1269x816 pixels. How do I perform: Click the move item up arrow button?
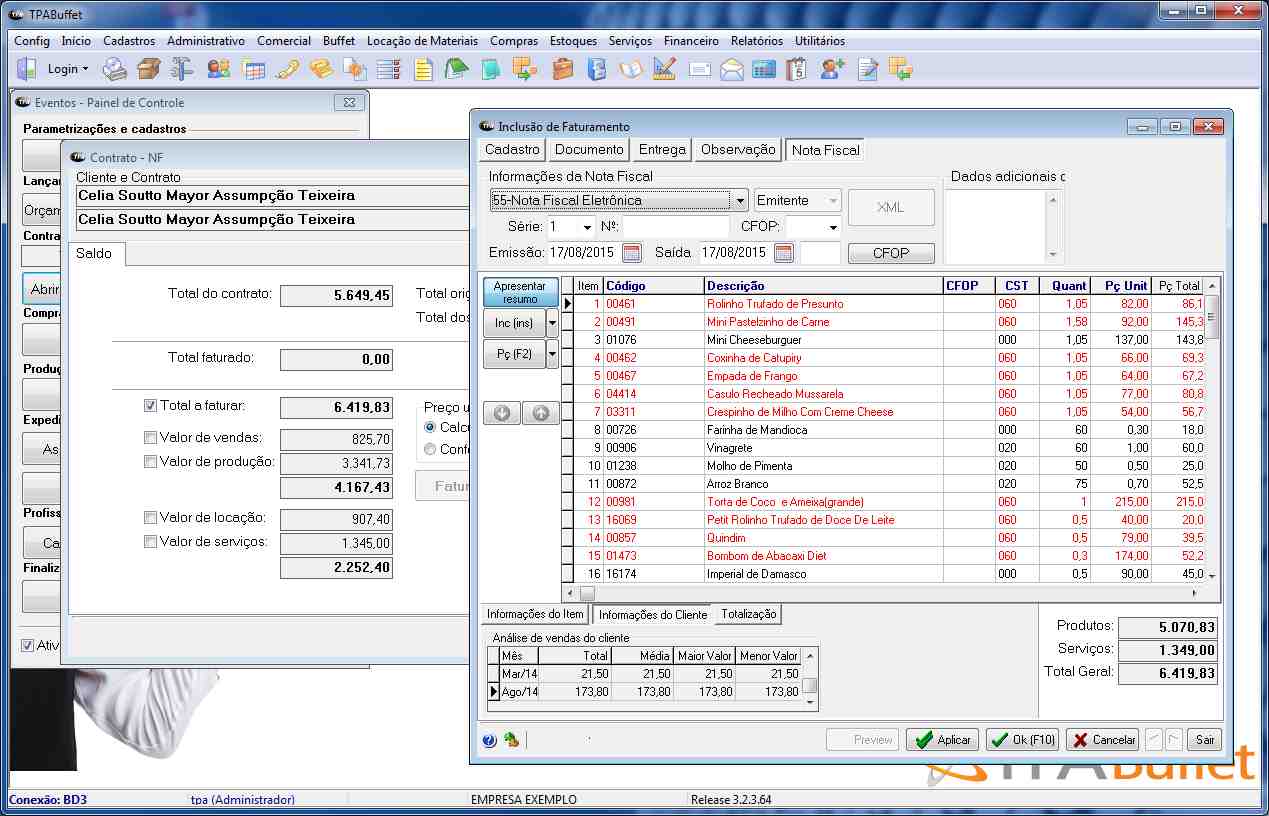click(540, 413)
